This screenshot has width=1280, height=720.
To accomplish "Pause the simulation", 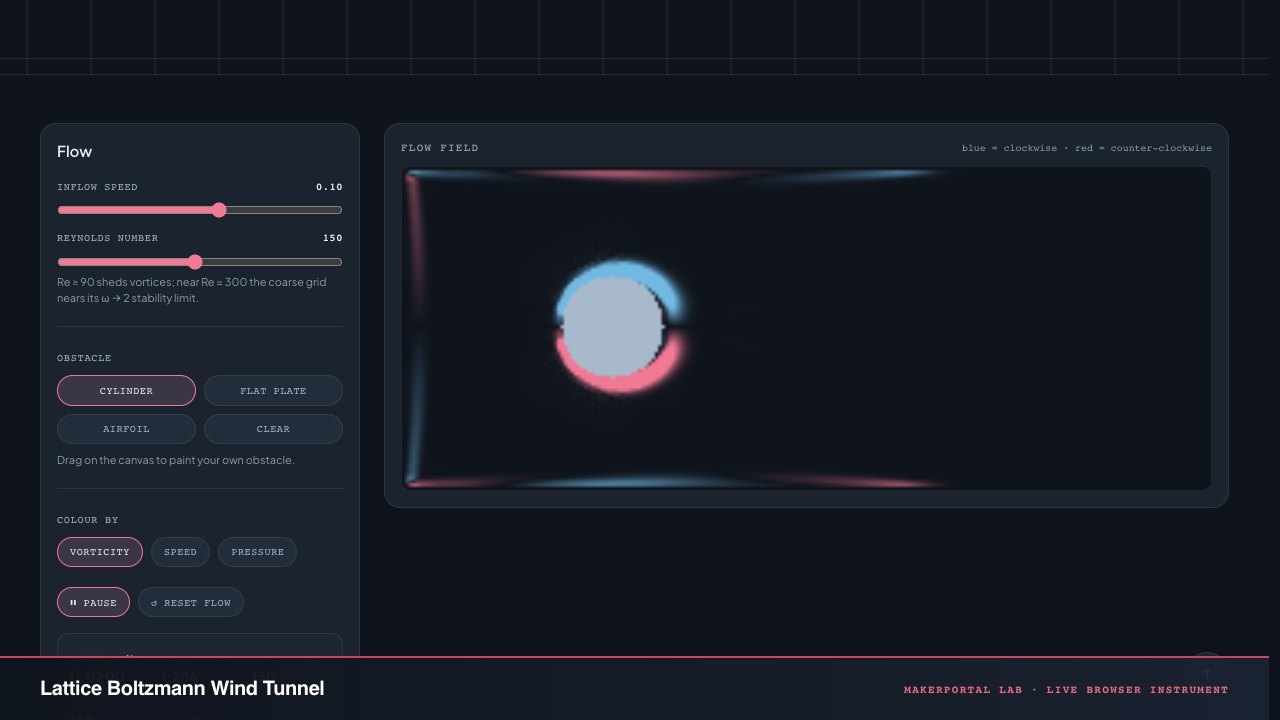I will pyautogui.click(x=93, y=602).
